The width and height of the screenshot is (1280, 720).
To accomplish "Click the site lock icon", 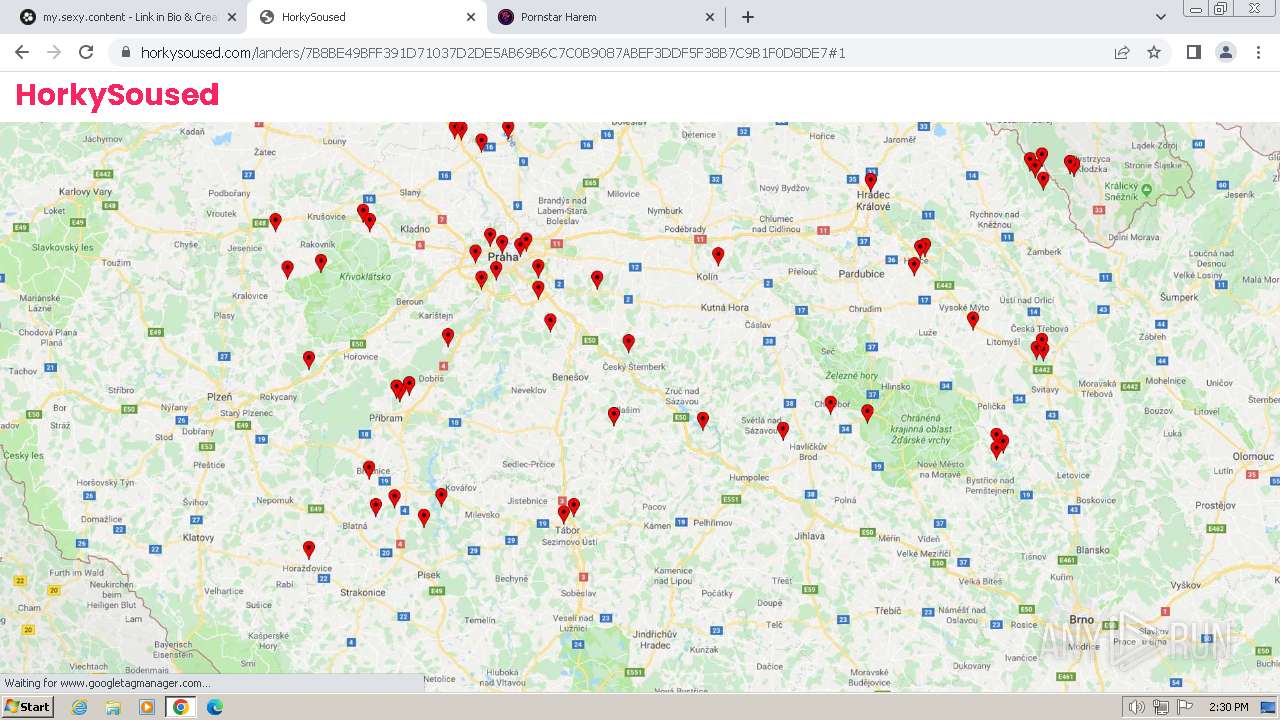I will coord(124,52).
